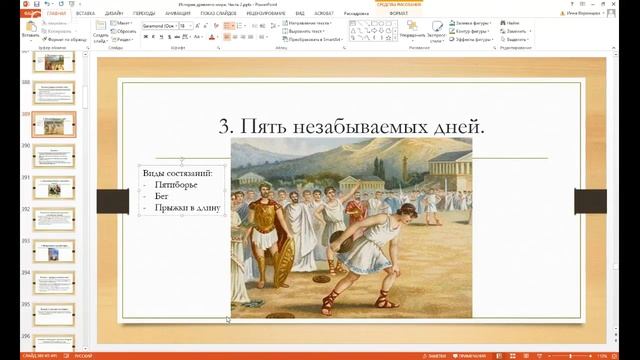This screenshot has width=640, height=360.
Task: Click the Redo/Repeat icon
Action: coord(61,4)
